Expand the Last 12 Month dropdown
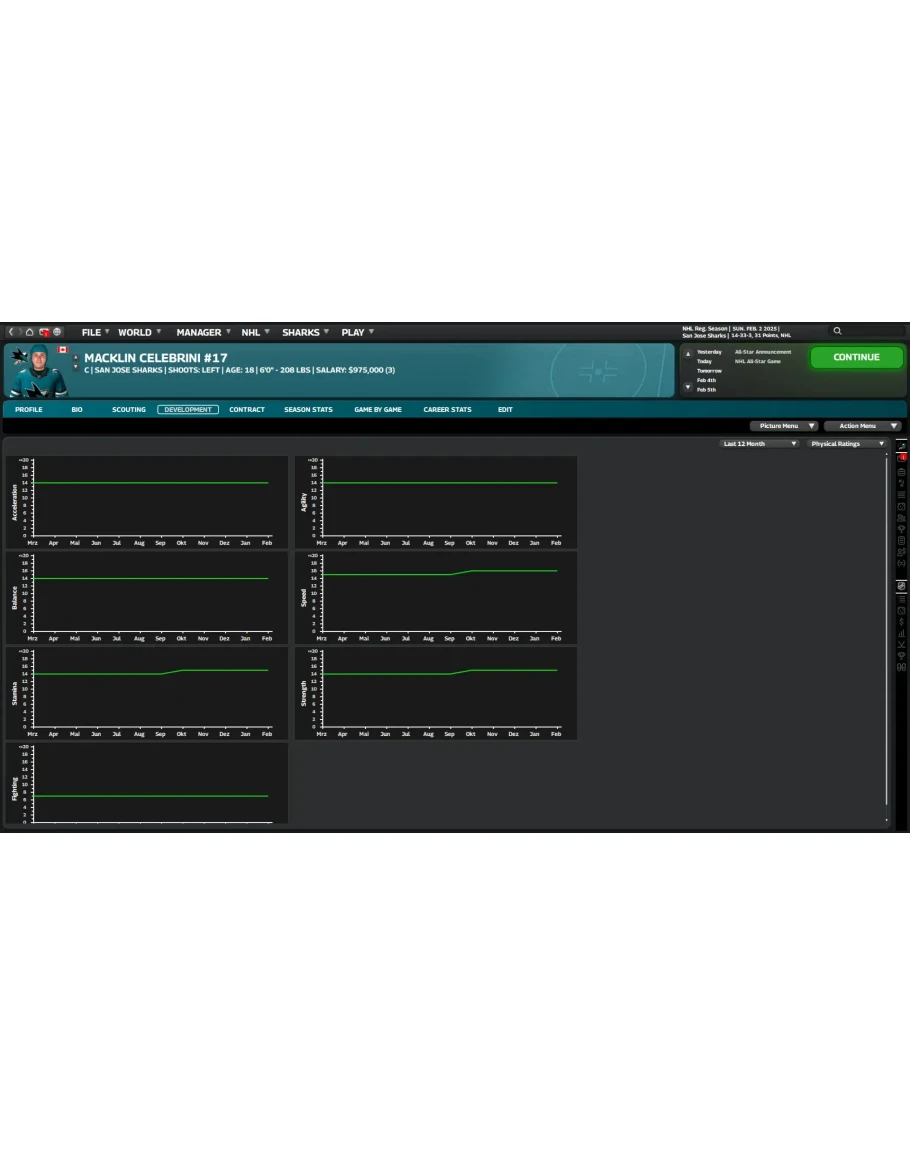Screen dimensions: 910x1155 [760, 444]
